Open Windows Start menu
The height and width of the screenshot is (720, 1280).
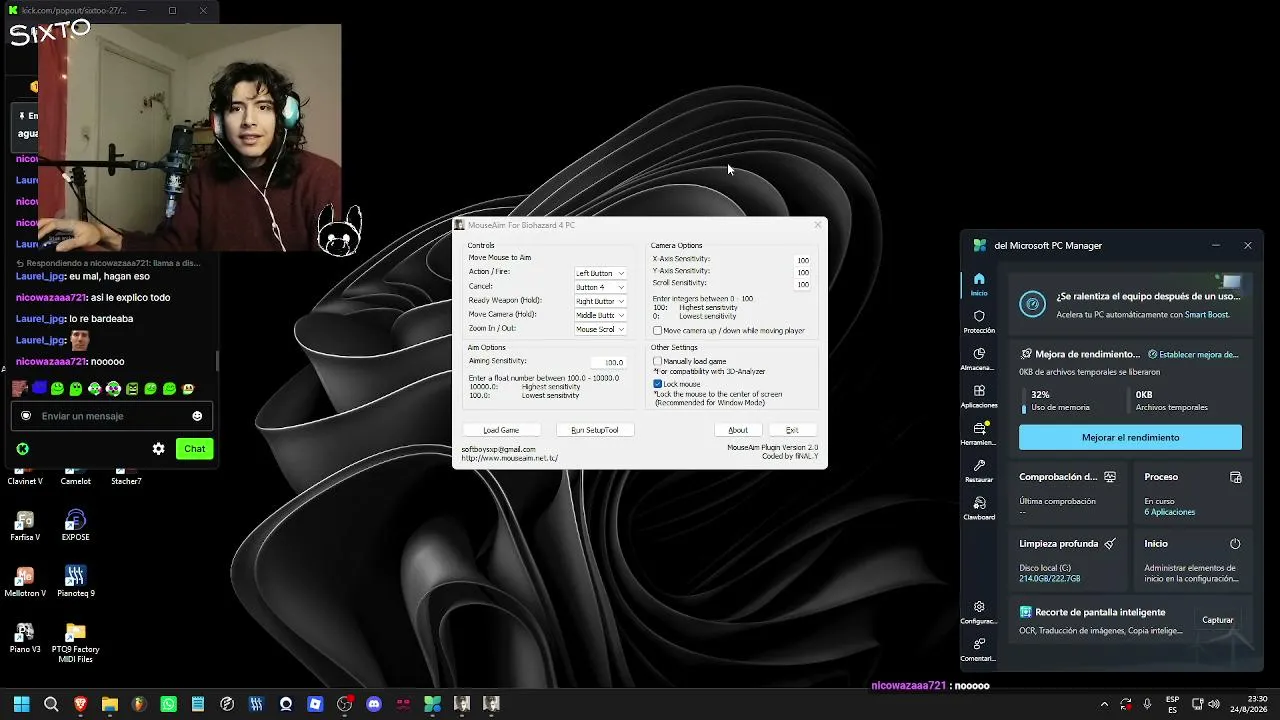[21, 704]
